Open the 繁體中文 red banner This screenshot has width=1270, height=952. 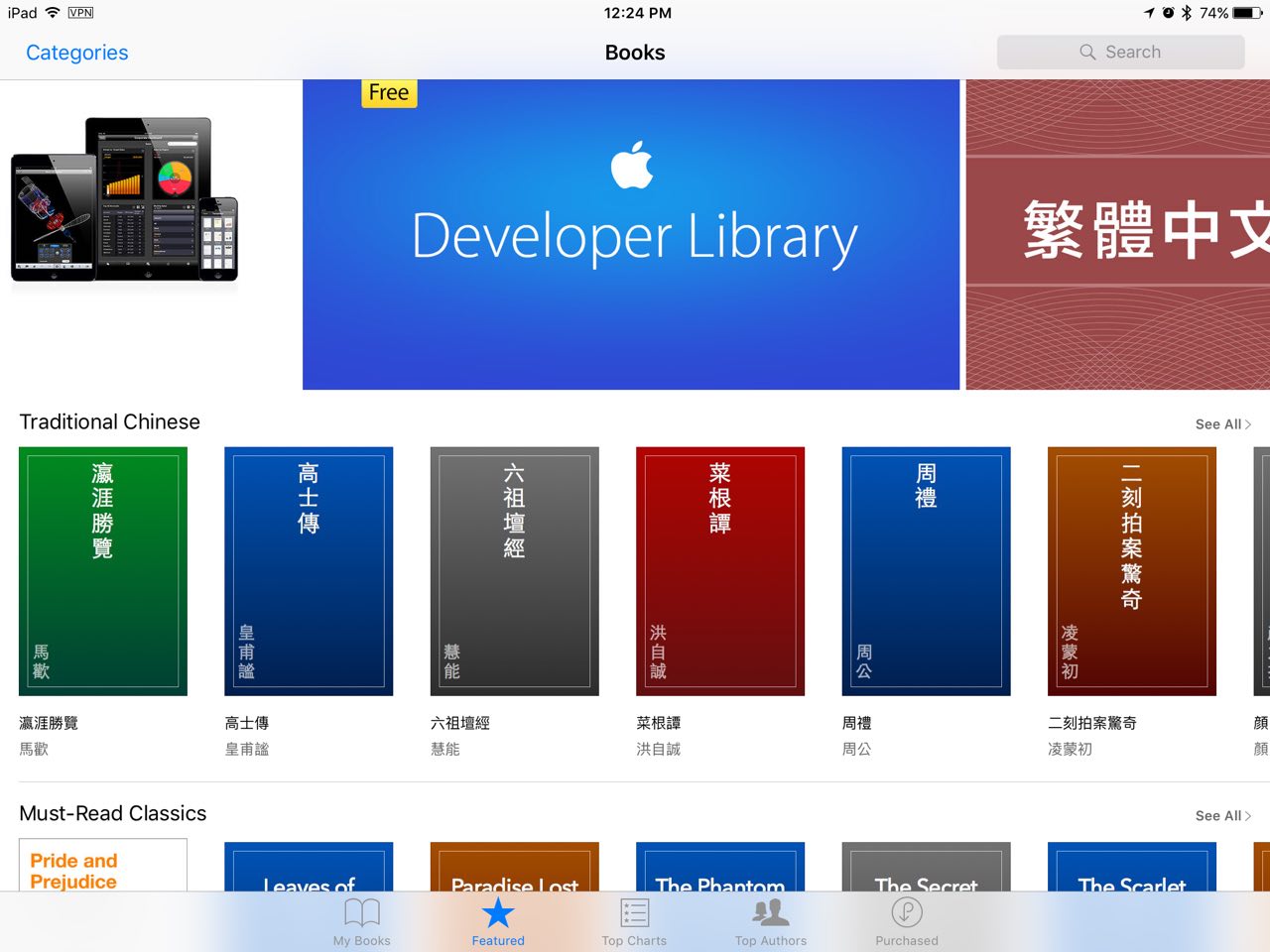(x=1117, y=235)
